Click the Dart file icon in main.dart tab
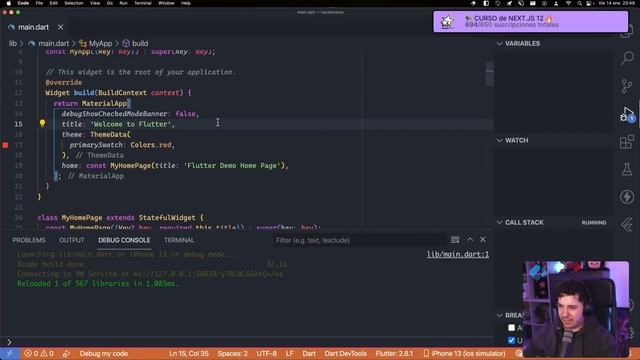The image size is (640, 360). [x=11, y=27]
